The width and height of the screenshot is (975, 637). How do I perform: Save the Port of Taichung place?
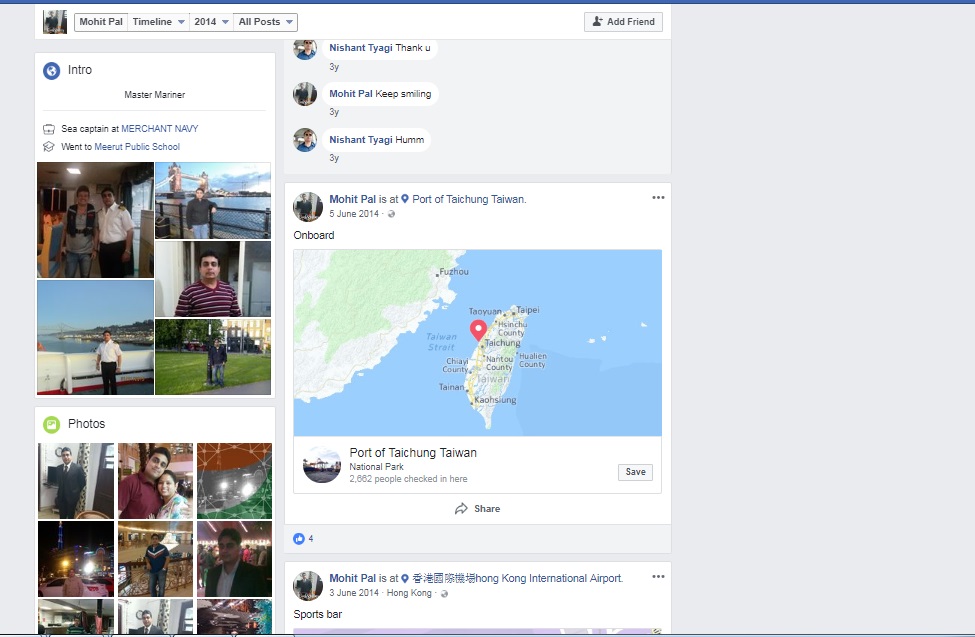[635, 472]
